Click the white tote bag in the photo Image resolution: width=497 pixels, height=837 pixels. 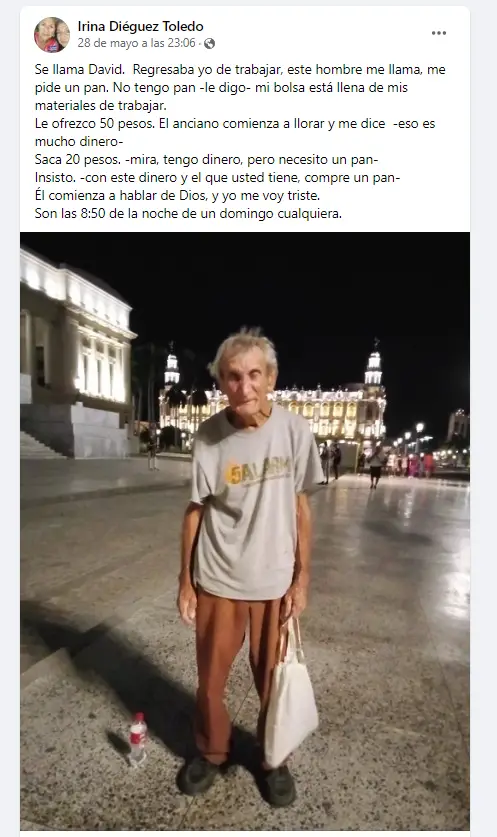click(x=290, y=697)
